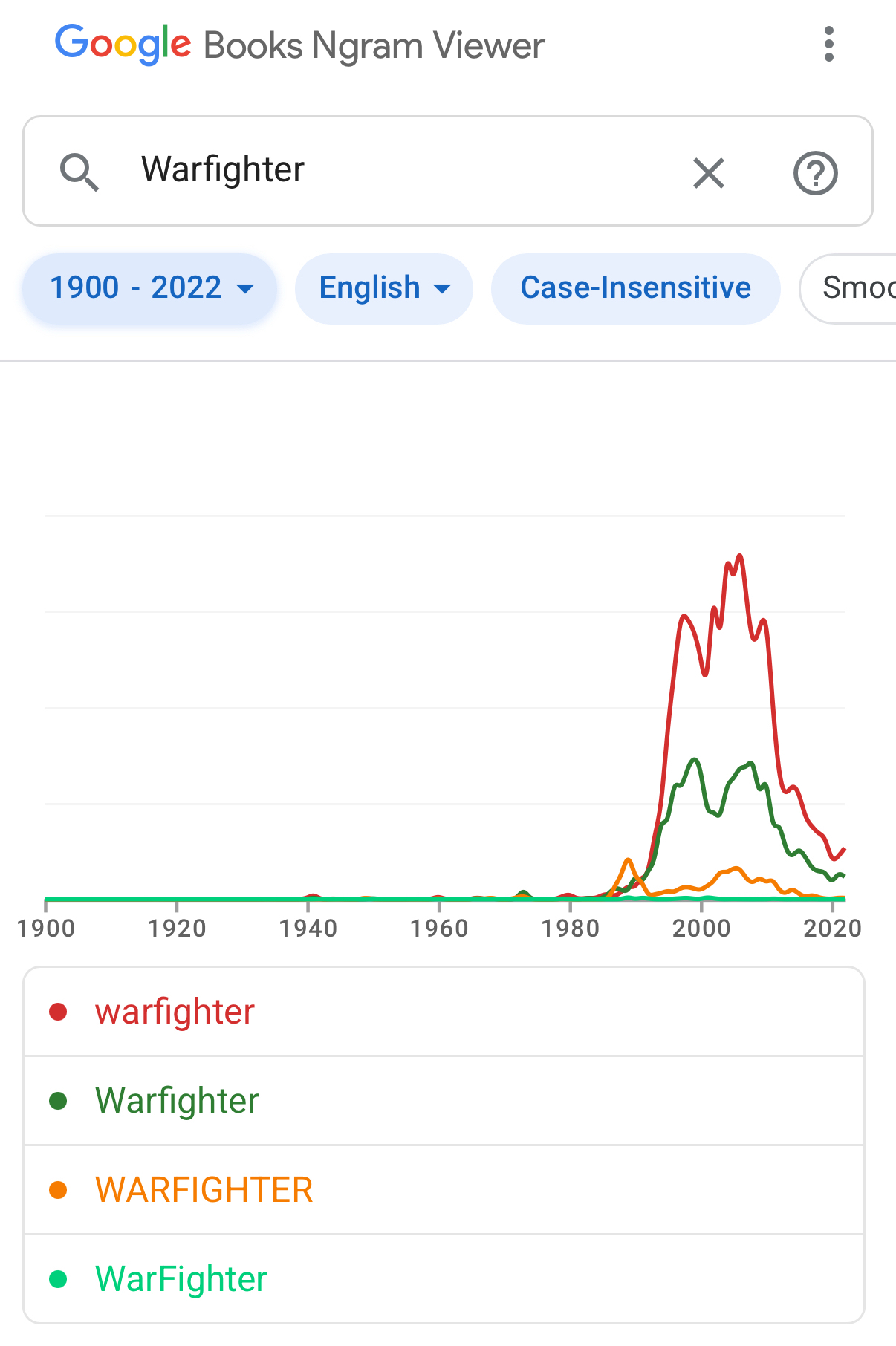Open the three-dot more options menu
The height and width of the screenshot is (1346, 896).
pos(829,45)
